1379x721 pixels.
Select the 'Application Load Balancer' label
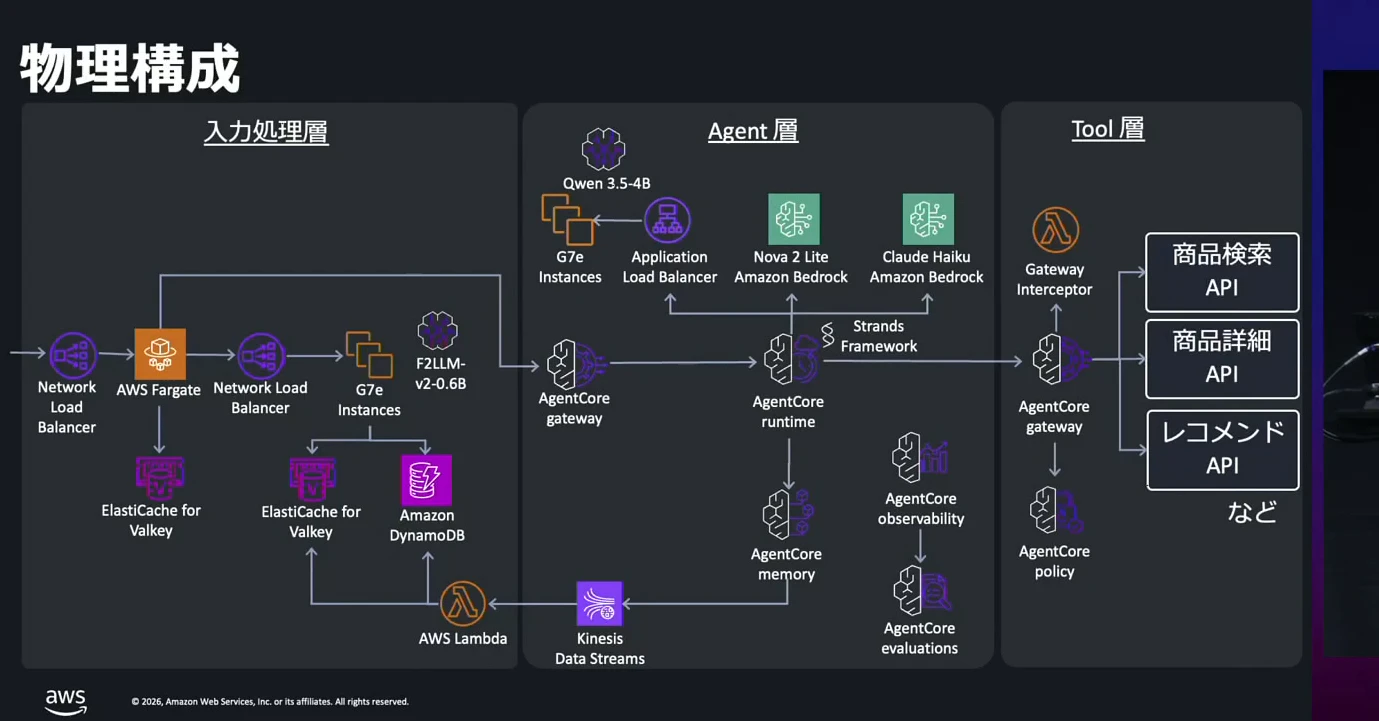click(x=669, y=267)
